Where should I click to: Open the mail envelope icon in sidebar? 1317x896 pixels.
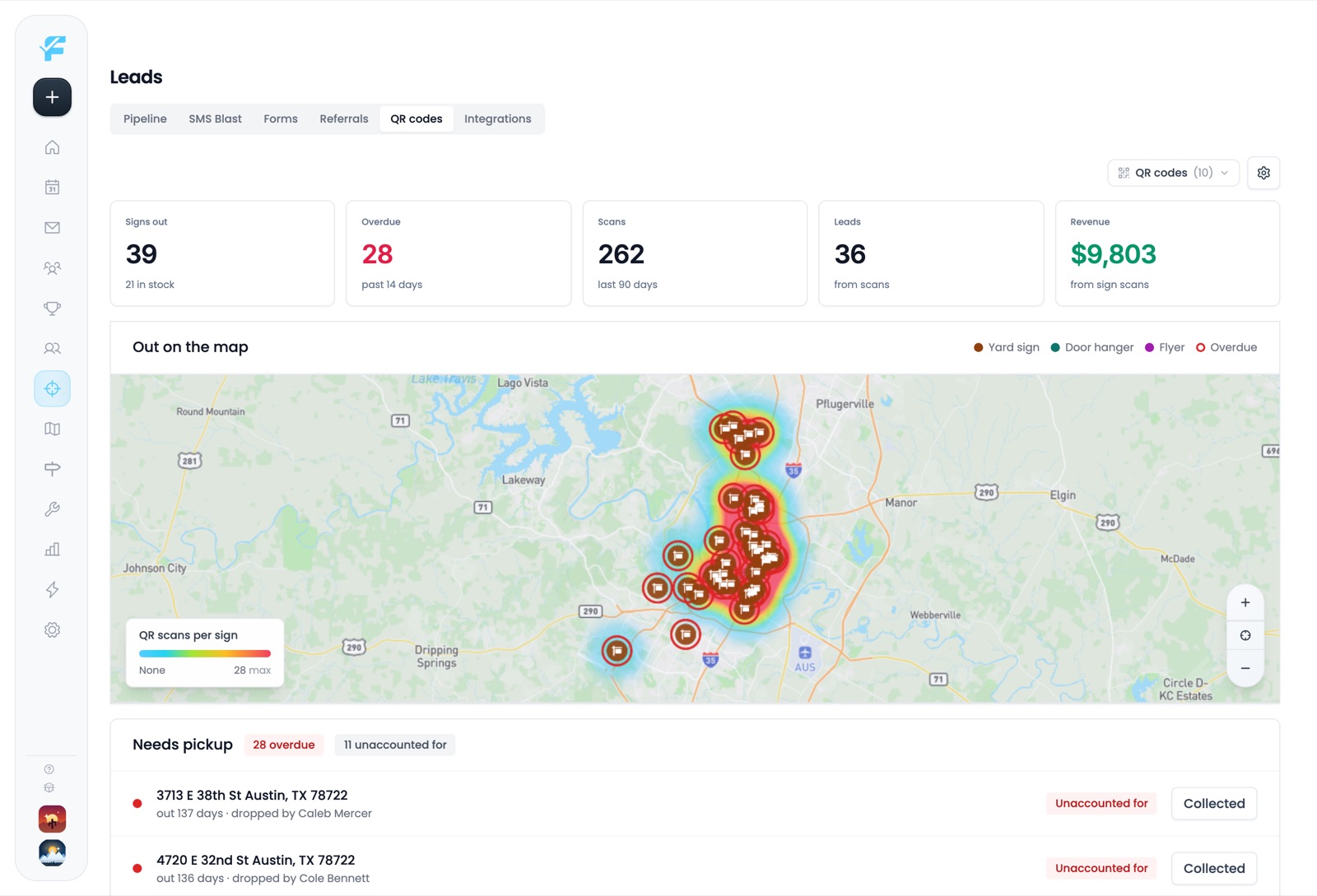click(52, 228)
